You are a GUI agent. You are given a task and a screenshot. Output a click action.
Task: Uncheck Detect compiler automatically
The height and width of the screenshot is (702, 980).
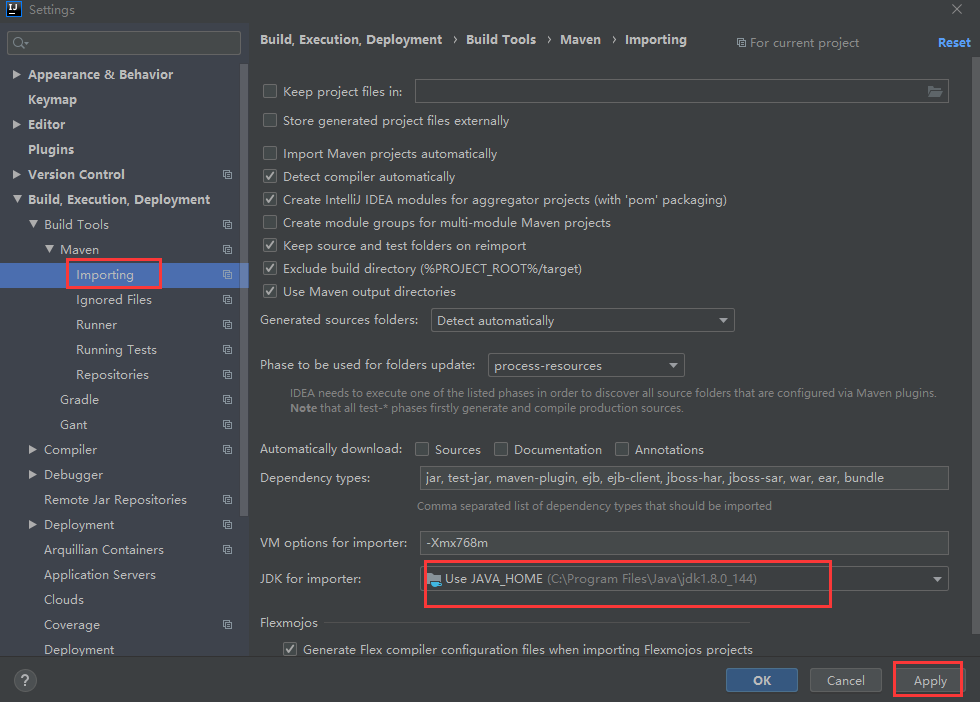(270, 176)
